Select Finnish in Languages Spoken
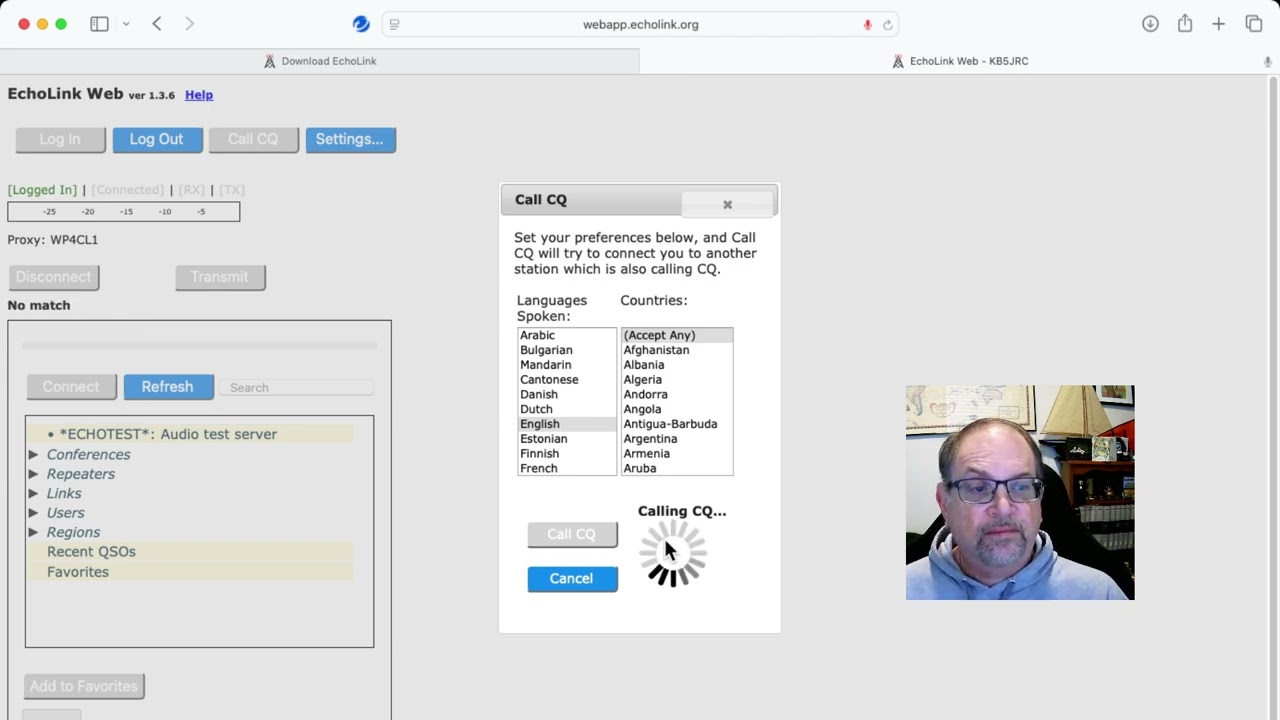The image size is (1280, 720). pyautogui.click(x=566, y=453)
